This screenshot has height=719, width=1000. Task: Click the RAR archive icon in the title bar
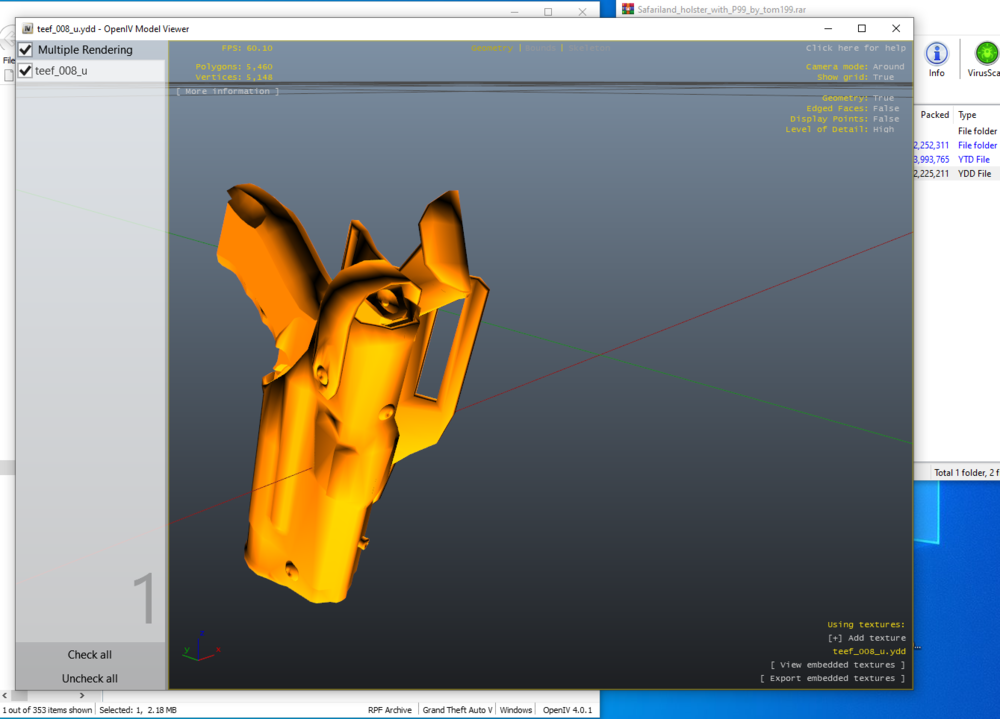point(626,9)
